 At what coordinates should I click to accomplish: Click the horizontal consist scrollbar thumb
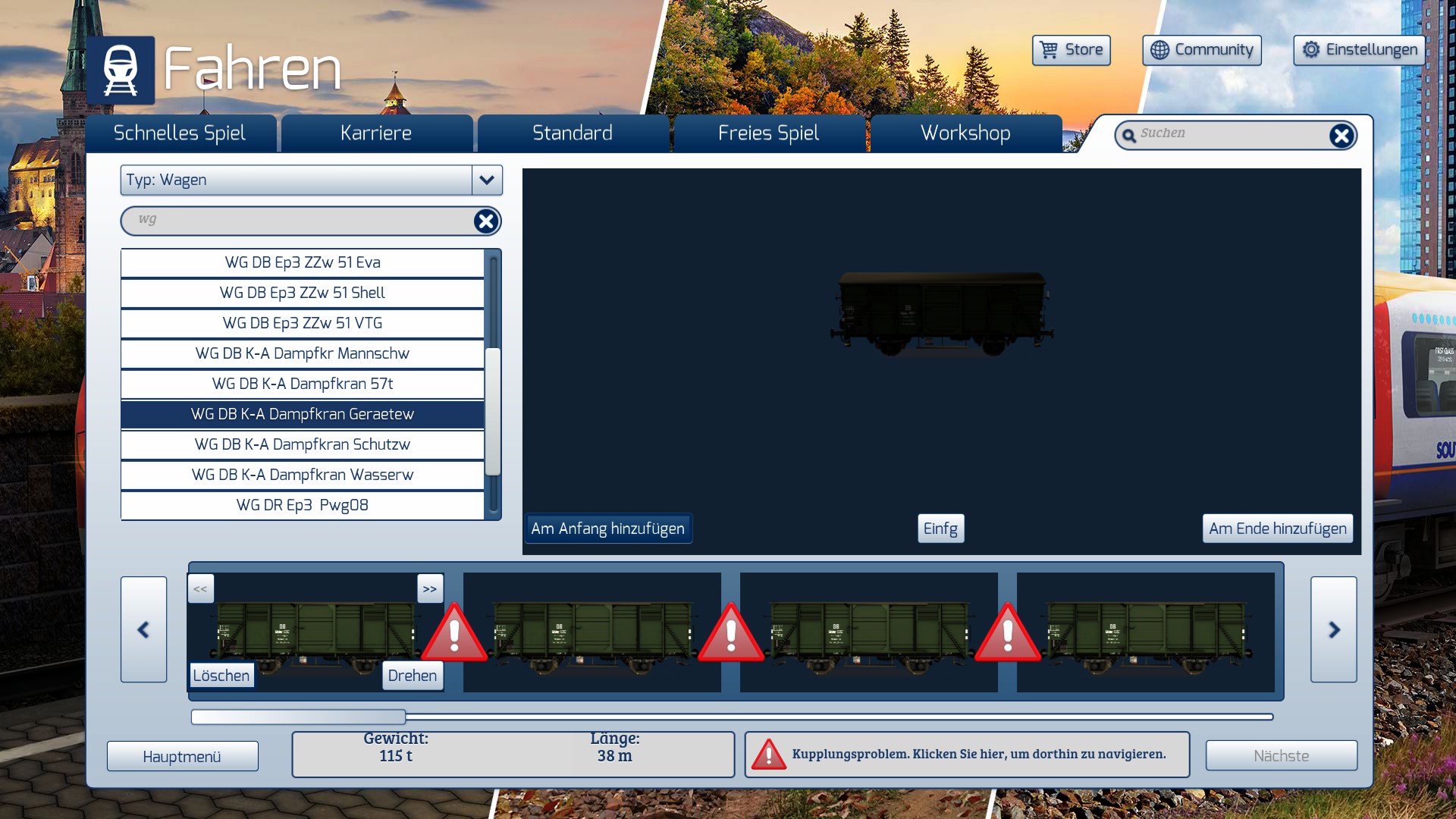point(298,717)
